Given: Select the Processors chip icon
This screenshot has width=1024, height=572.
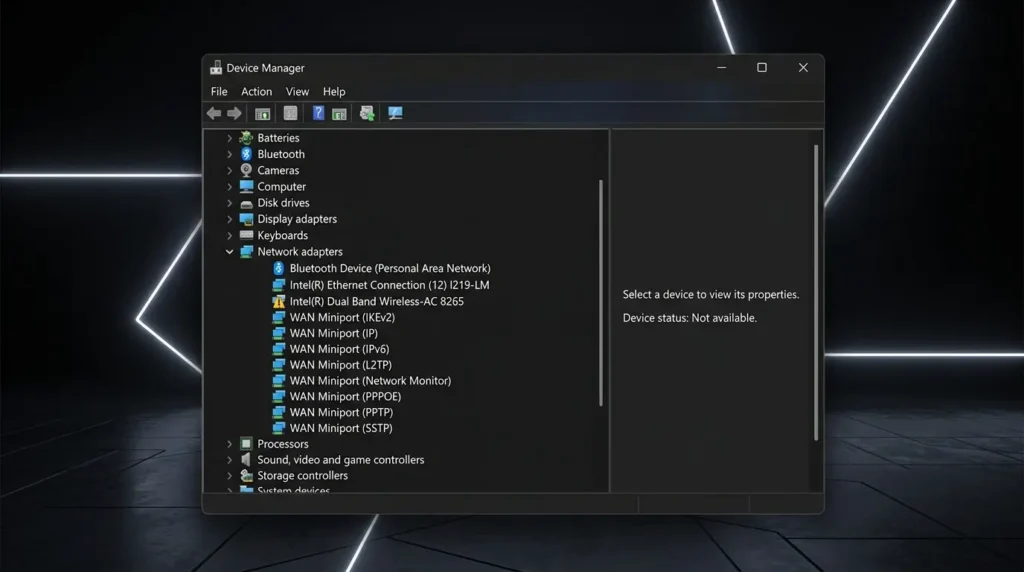Looking at the screenshot, I should pyautogui.click(x=246, y=444).
